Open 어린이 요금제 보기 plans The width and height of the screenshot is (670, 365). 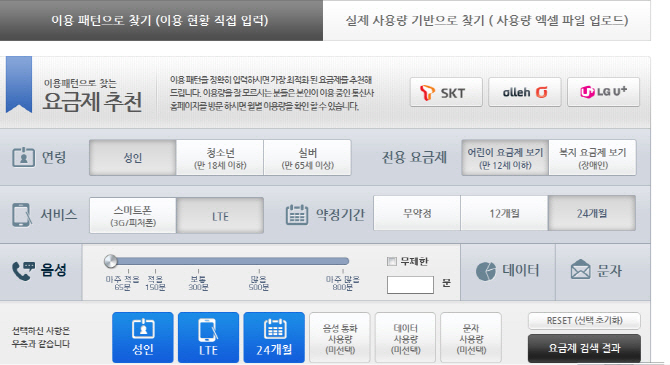tap(505, 158)
